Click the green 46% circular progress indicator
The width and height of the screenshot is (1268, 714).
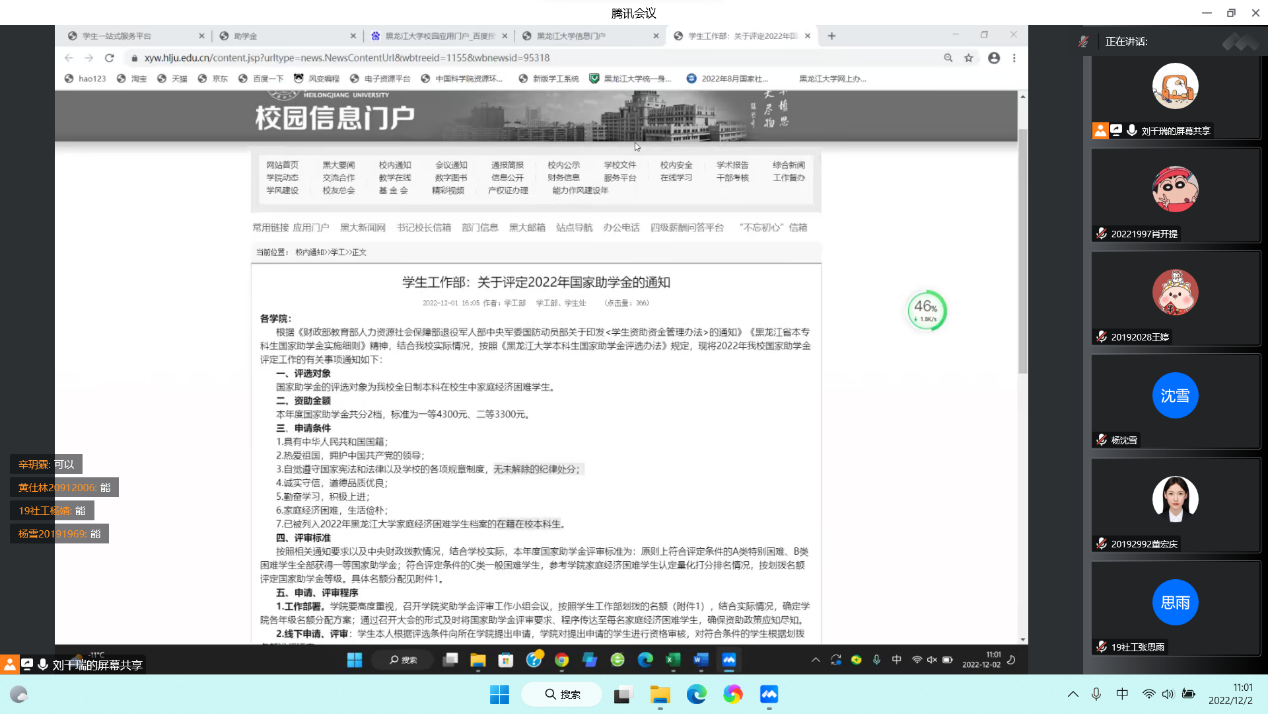pos(926,309)
